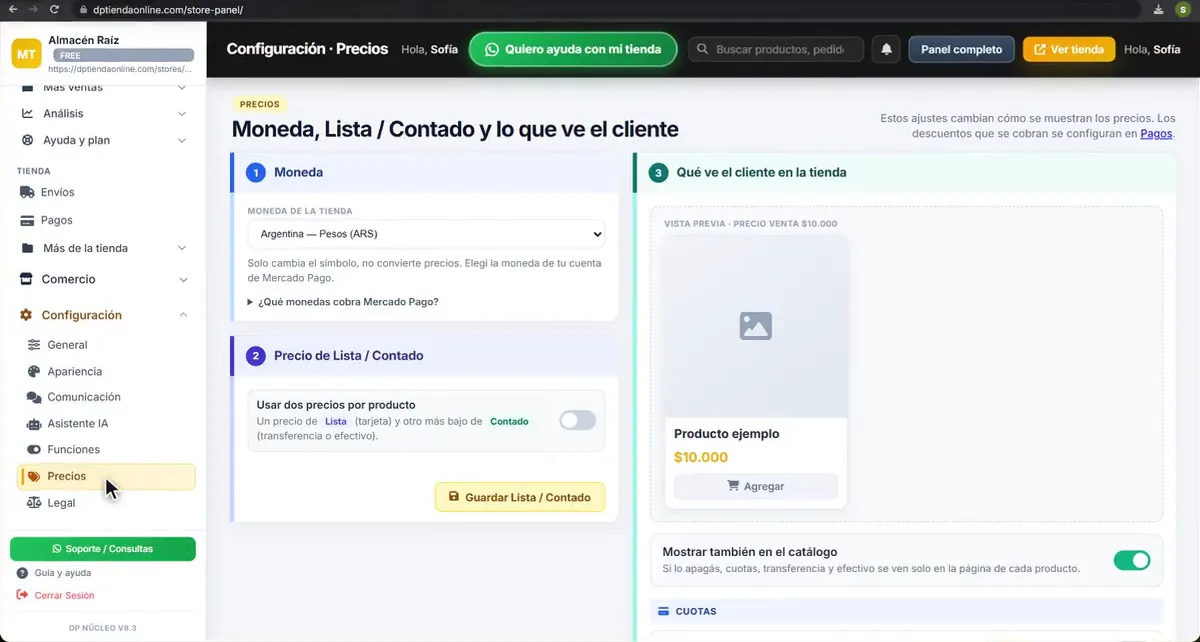The width and height of the screenshot is (1200, 642).
Task: Click the Análisis chart icon
Action: 27,114
